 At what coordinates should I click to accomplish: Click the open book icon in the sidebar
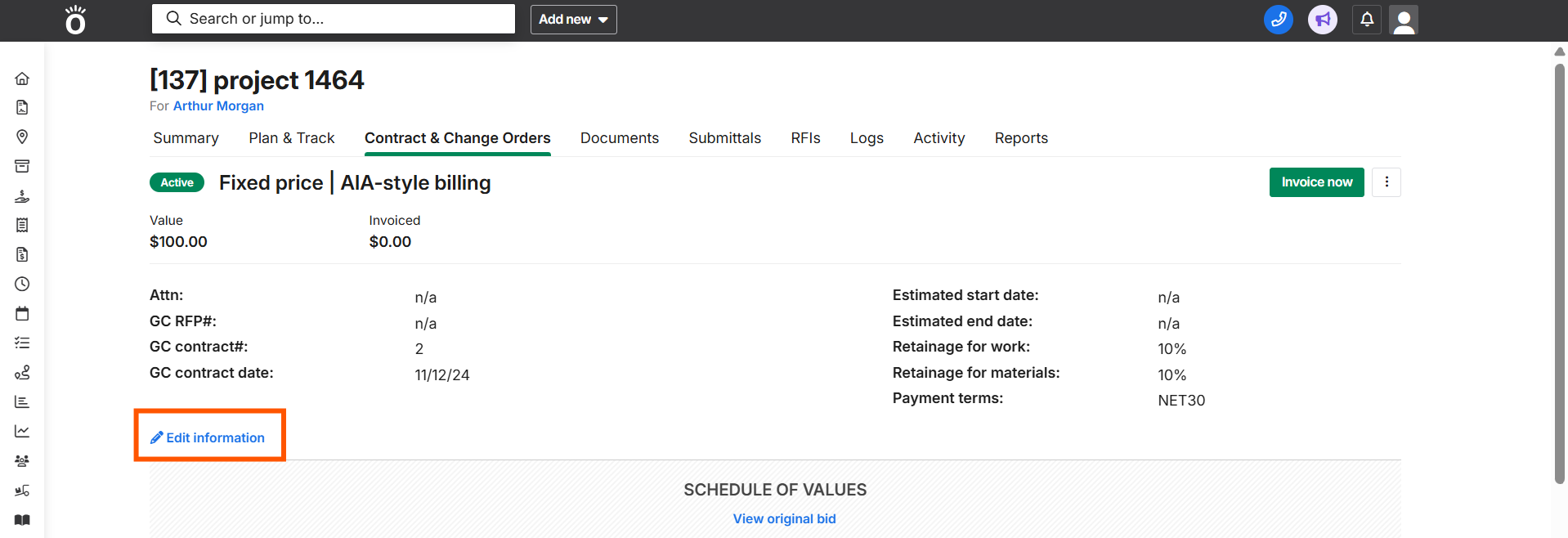click(22, 520)
